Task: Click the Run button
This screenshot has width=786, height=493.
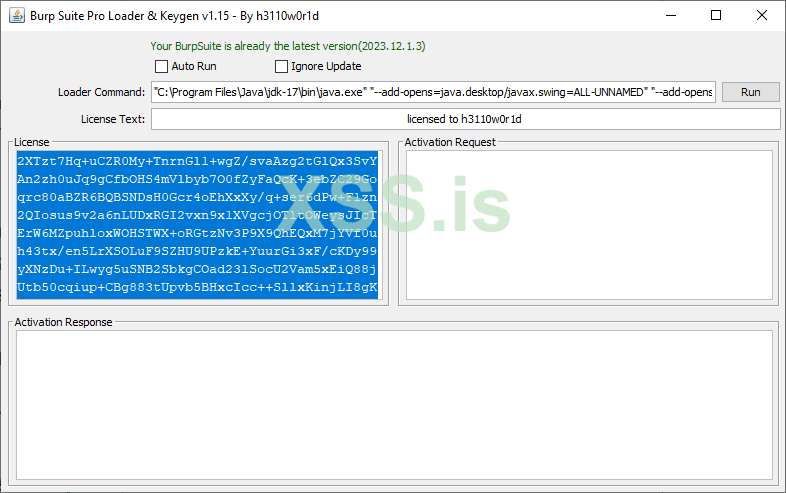Action: 750,92
